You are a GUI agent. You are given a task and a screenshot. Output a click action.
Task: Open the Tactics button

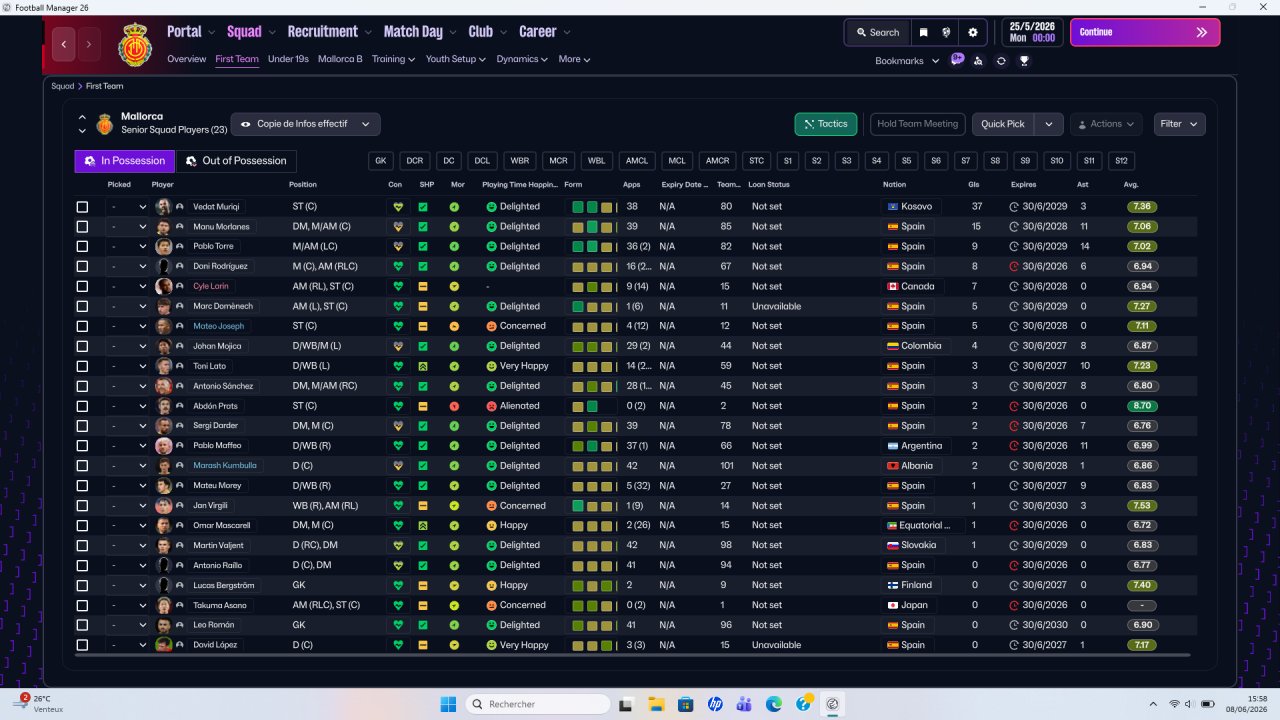click(x=826, y=124)
